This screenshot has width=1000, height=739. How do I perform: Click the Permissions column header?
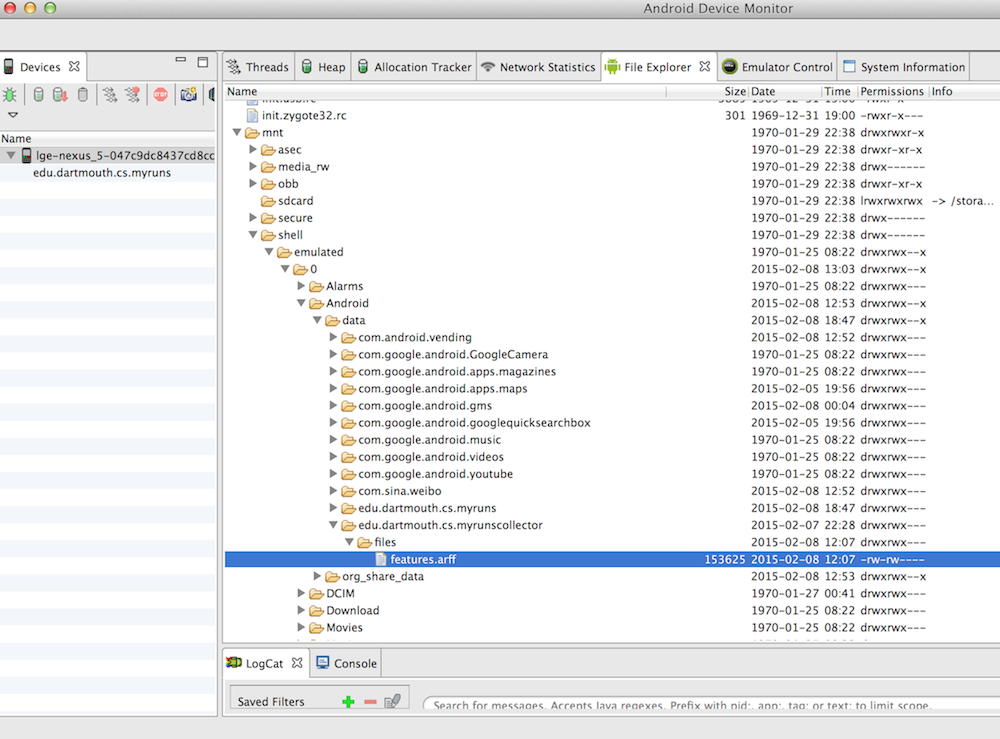click(x=892, y=91)
